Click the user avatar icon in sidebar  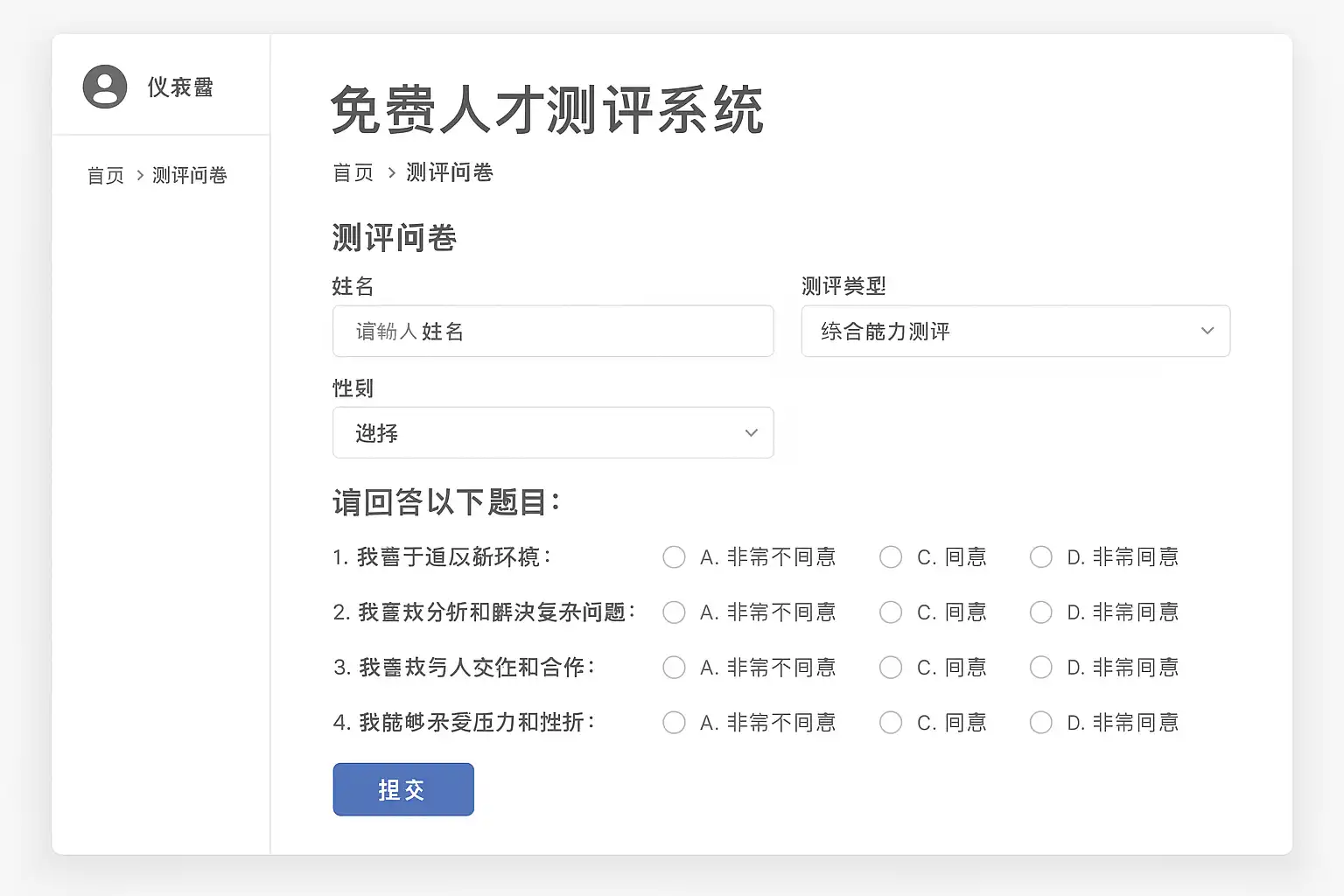(105, 87)
